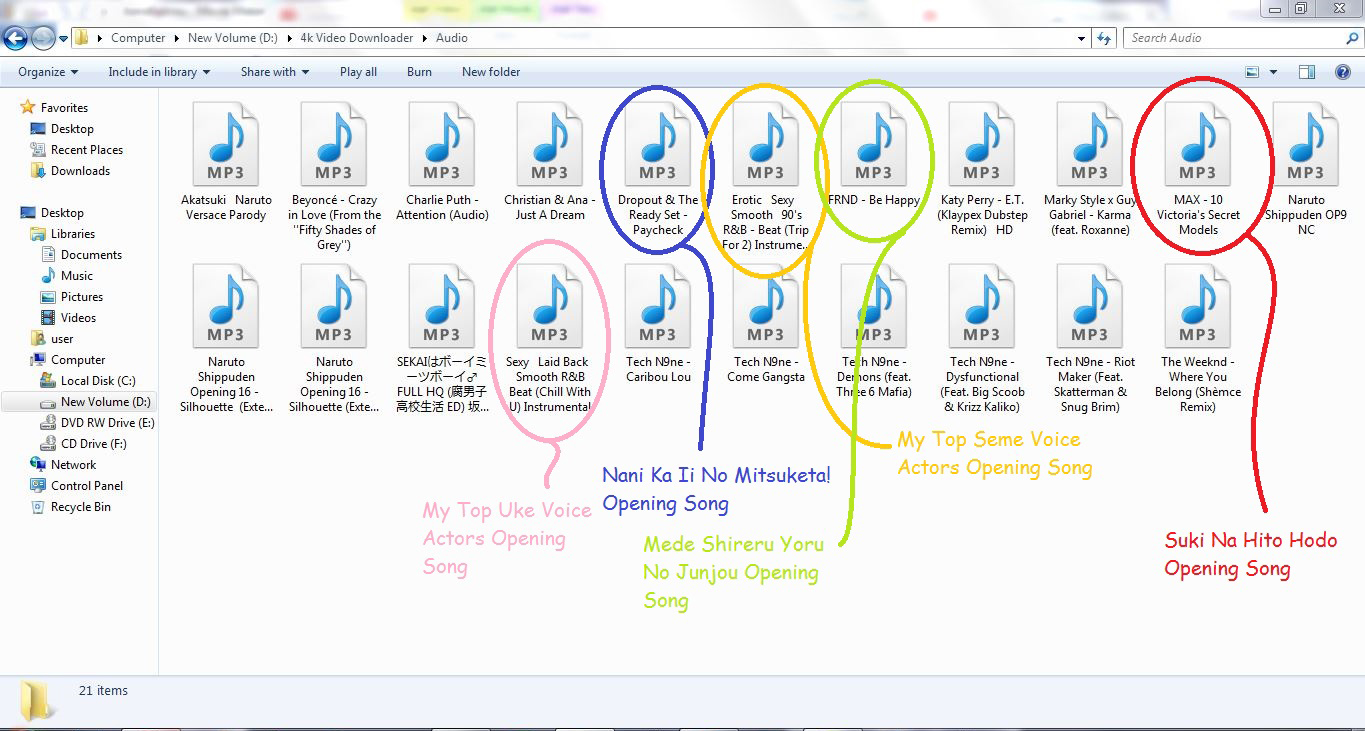
Task: Open Recycle Bin in navigation pane
Action: [x=81, y=507]
